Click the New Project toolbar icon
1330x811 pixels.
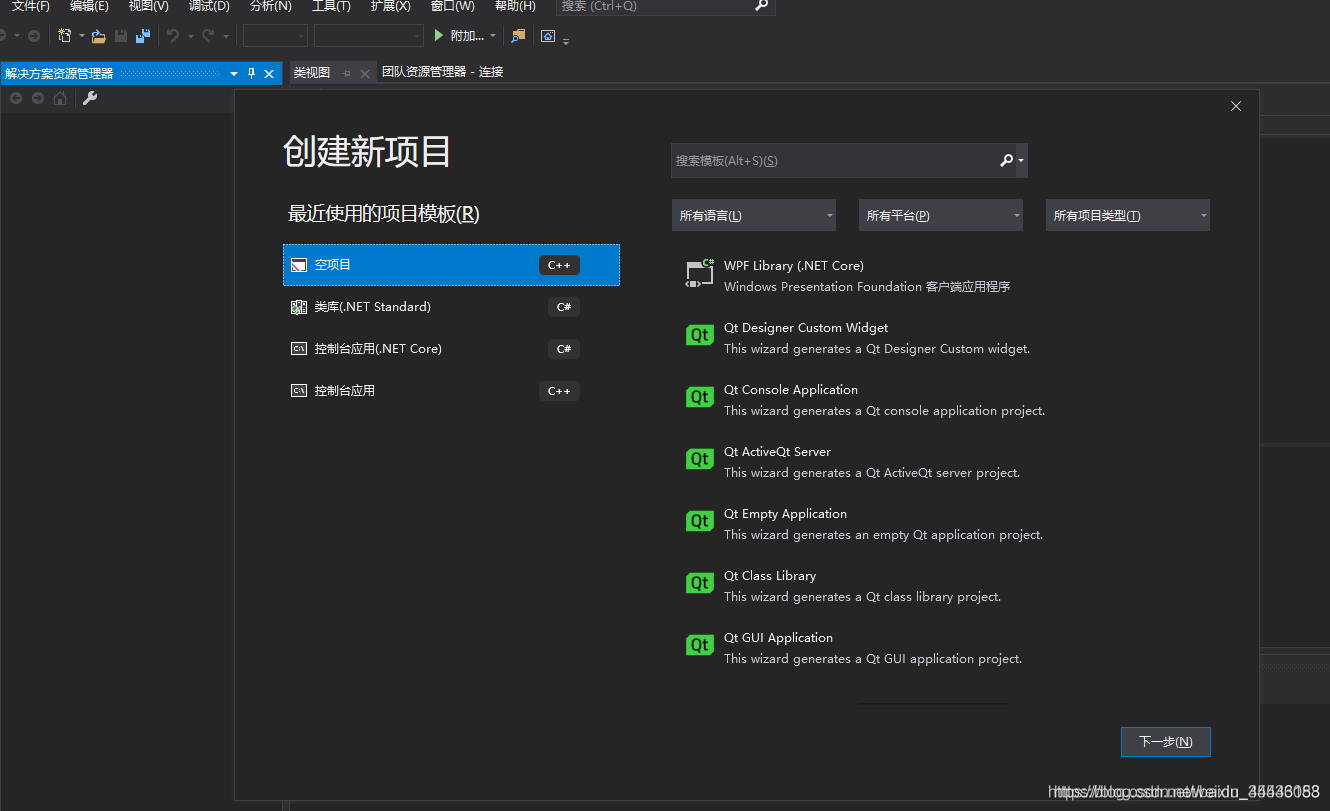[65, 36]
